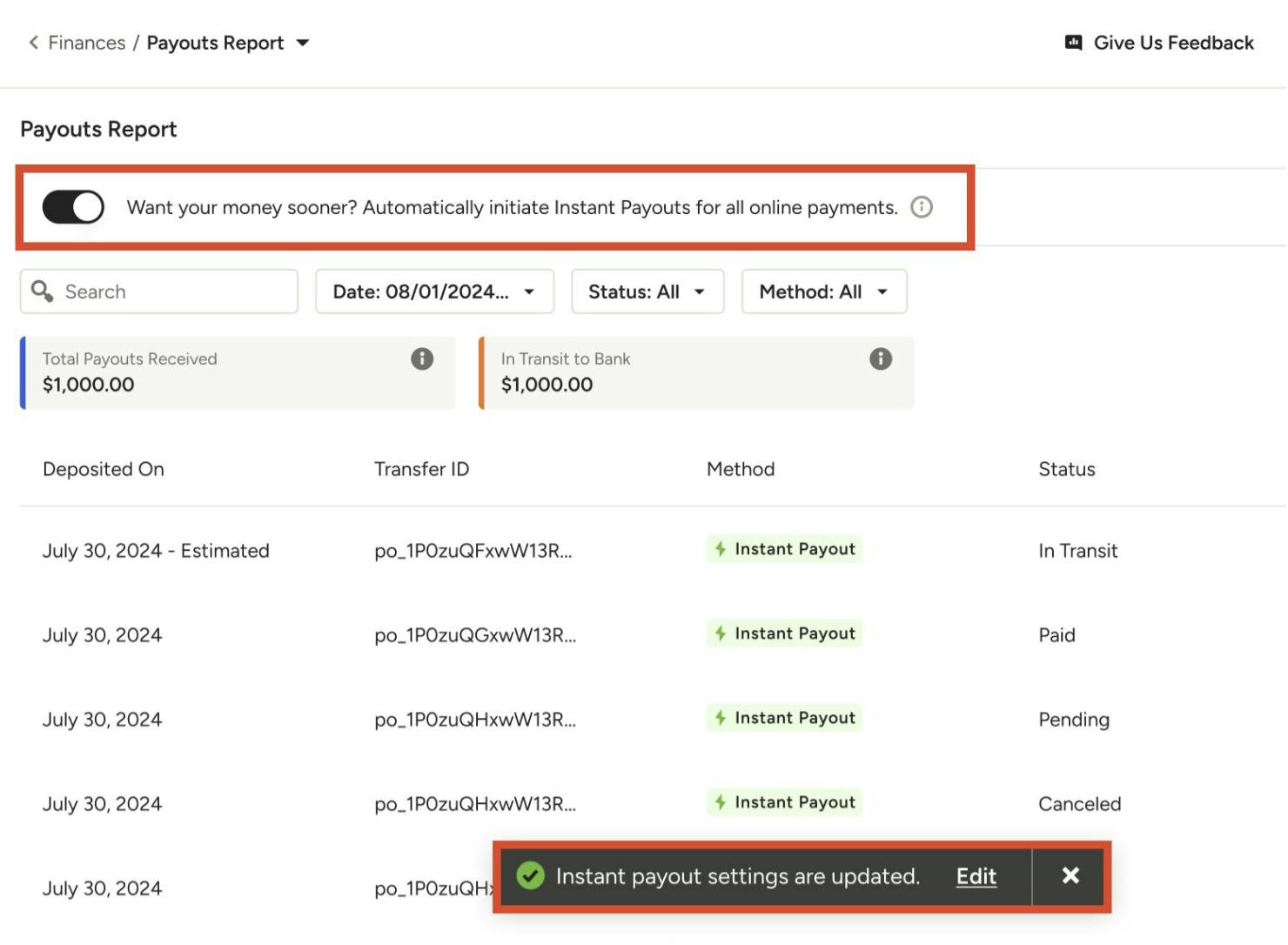Expand the Payouts Report breadcrumb menu
This screenshot has width=1288, height=945.
pos(302,42)
